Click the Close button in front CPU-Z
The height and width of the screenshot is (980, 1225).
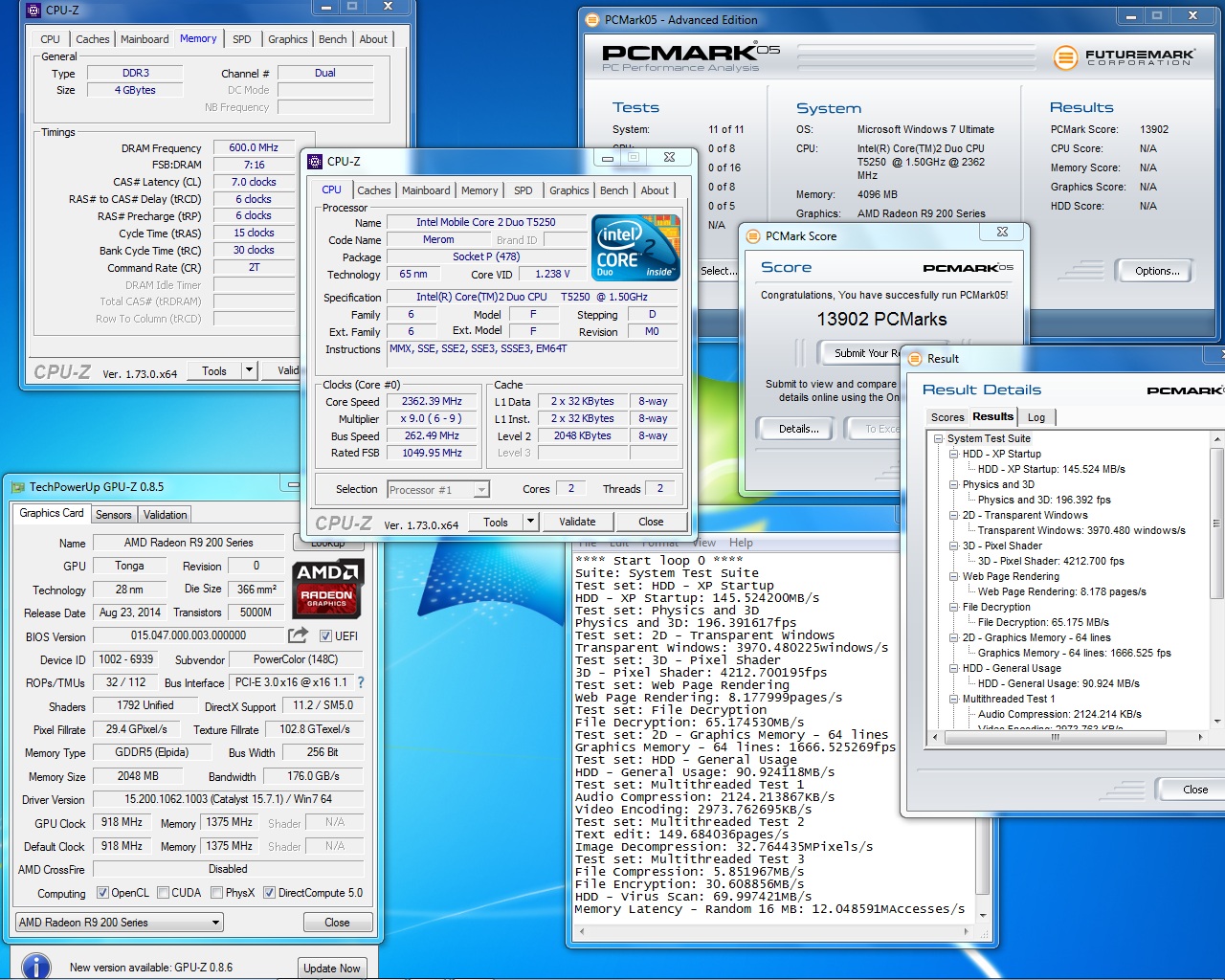pyautogui.click(x=651, y=522)
